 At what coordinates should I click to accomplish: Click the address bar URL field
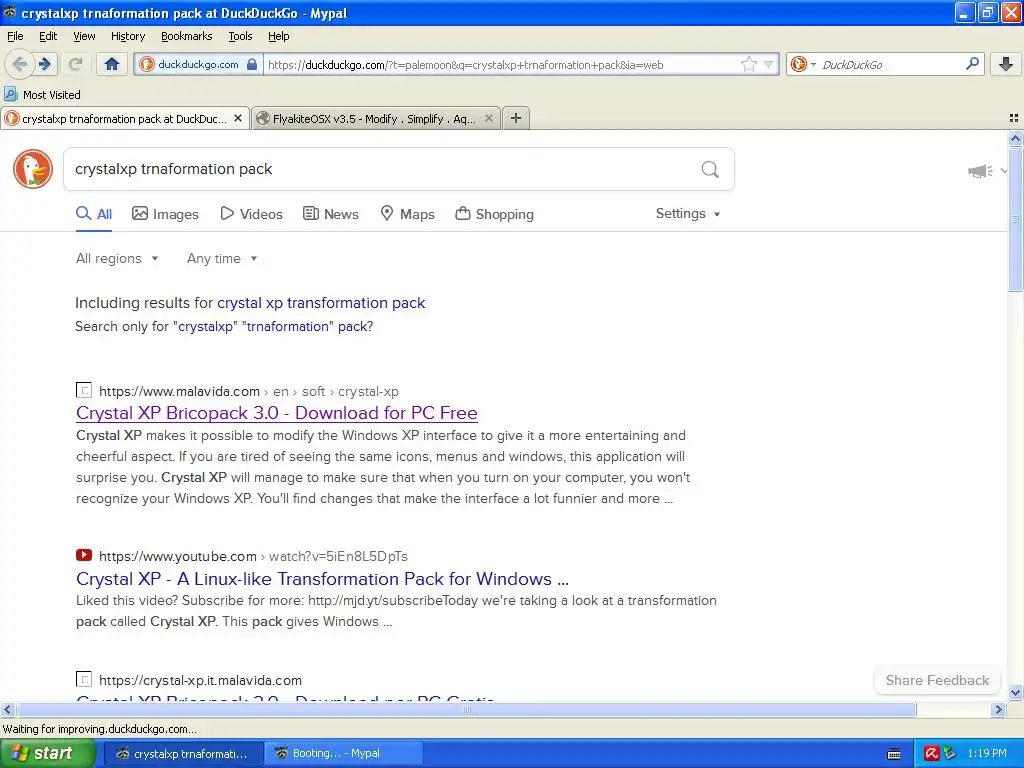502,64
